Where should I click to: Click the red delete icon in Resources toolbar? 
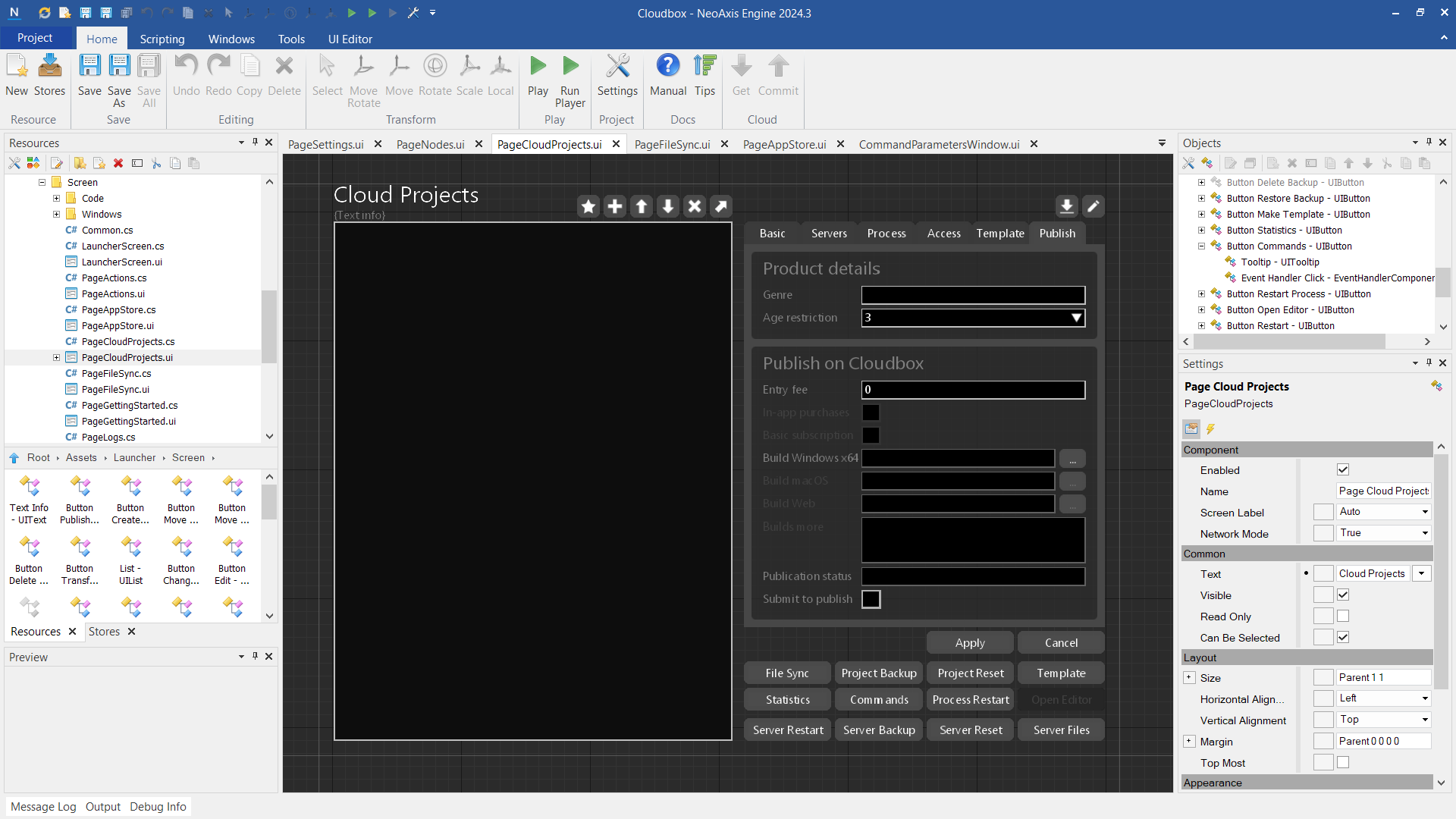[118, 163]
